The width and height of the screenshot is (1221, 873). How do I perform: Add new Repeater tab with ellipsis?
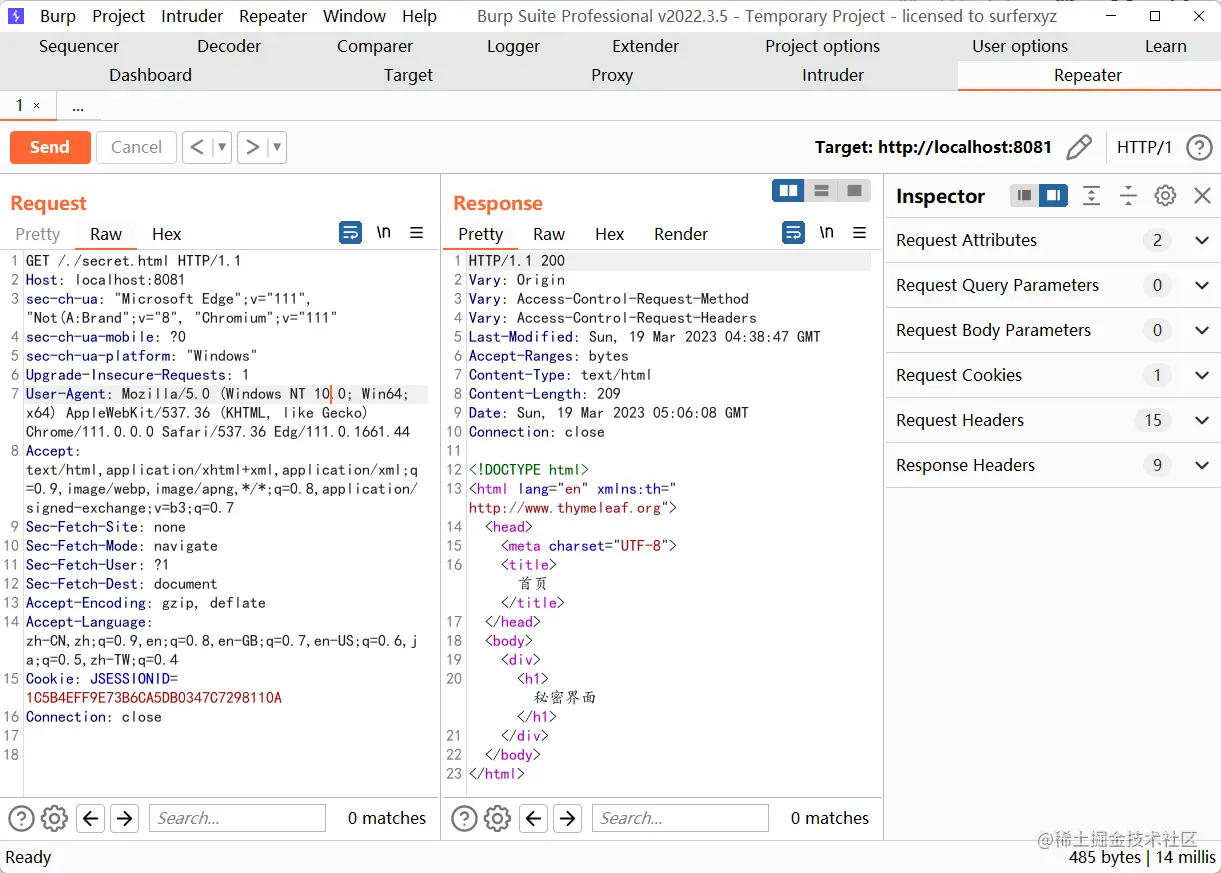point(78,106)
